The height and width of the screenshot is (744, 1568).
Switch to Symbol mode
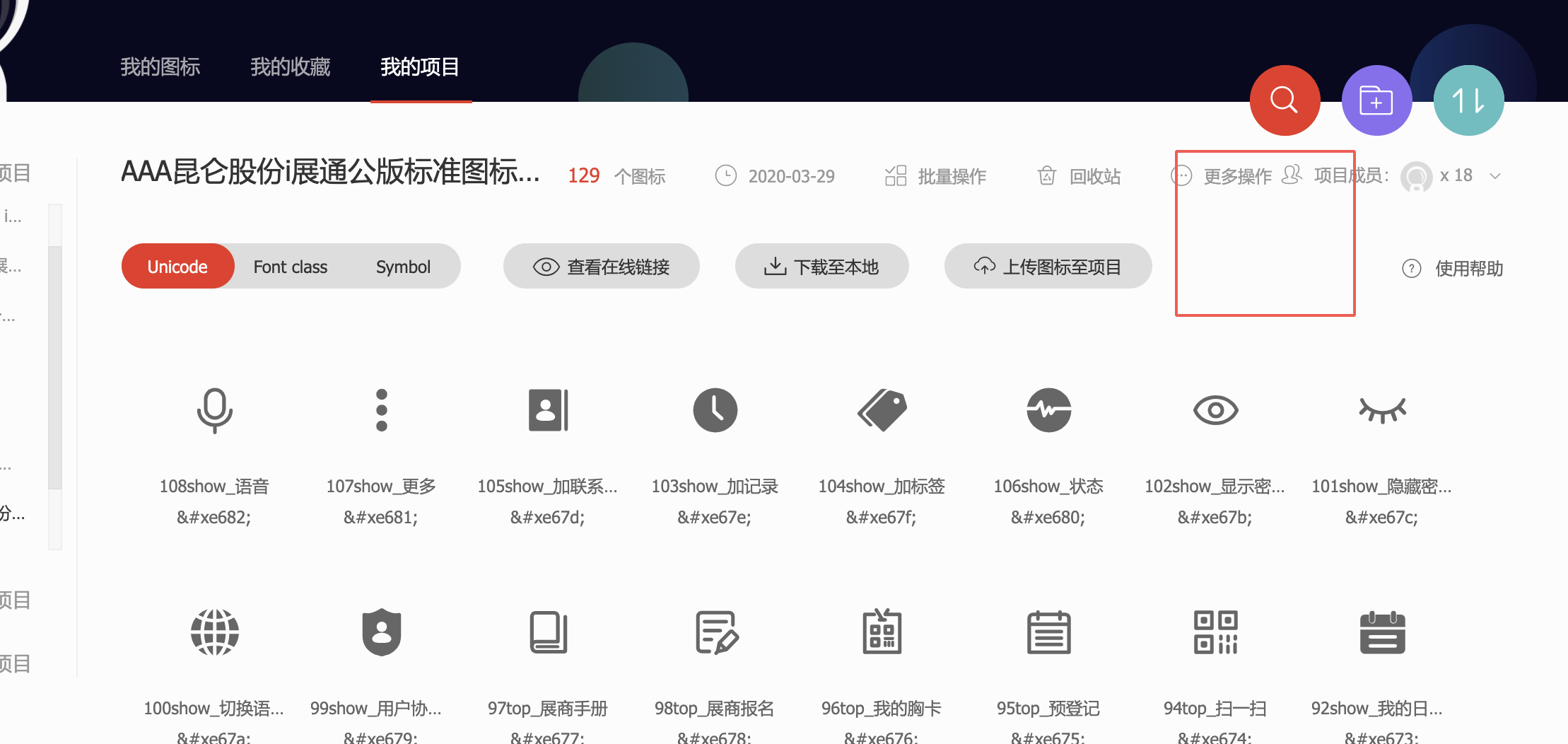click(403, 267)
